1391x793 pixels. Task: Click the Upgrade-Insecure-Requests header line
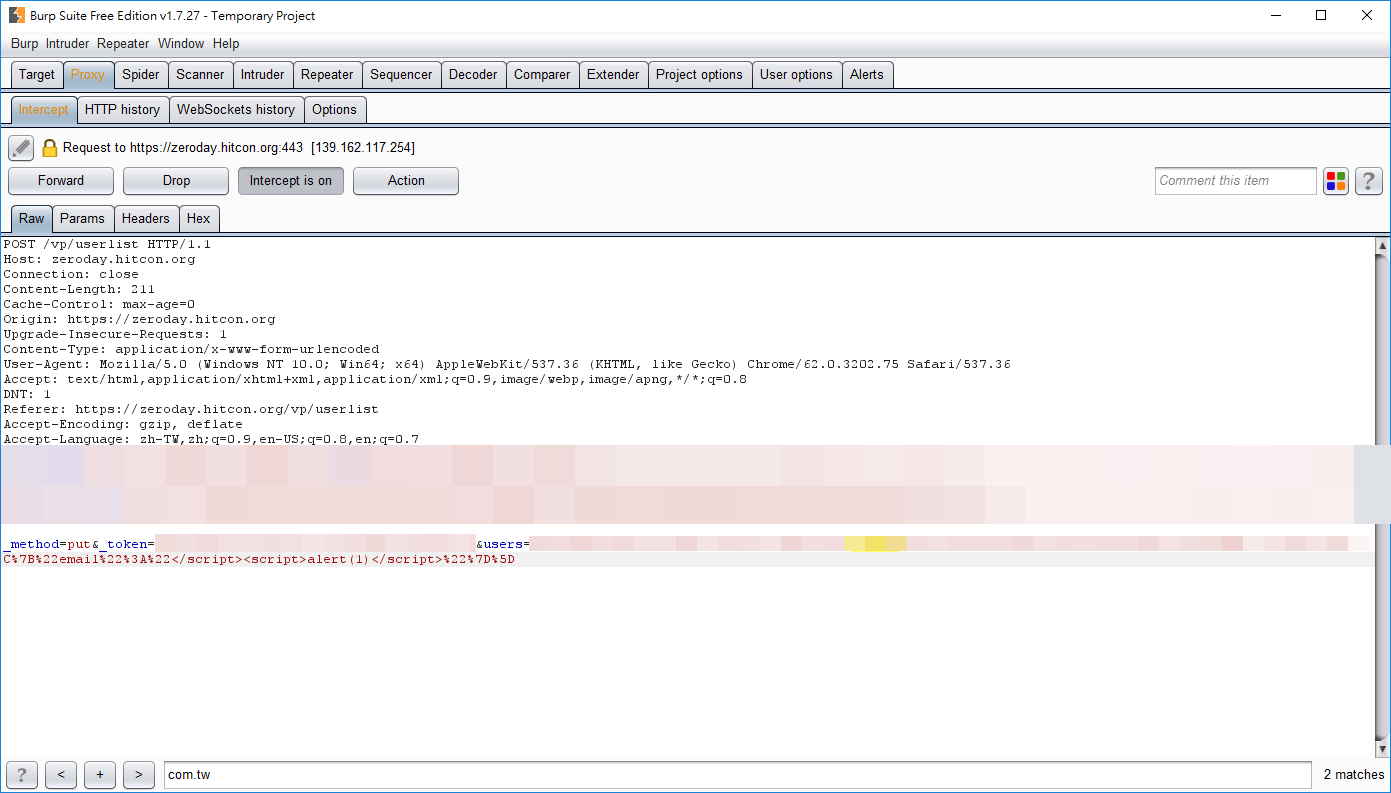[115, 334]
